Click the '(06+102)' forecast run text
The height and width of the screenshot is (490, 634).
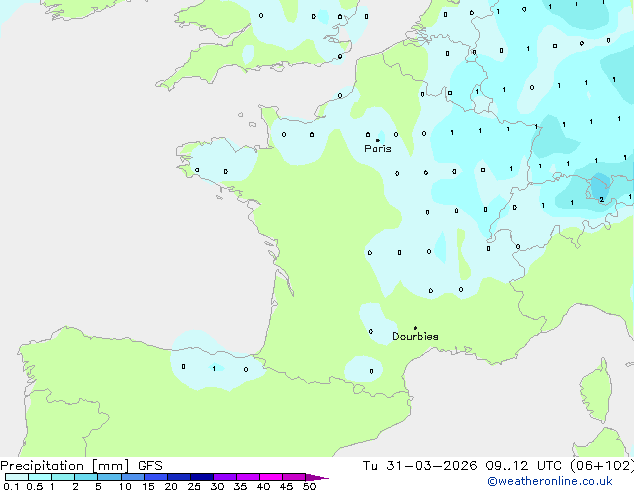coord(602,466)
